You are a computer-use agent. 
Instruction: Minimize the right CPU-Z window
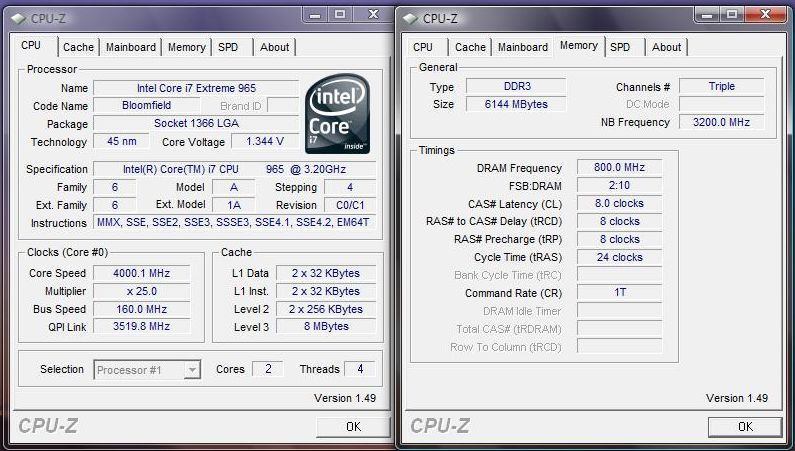[707, 15]
